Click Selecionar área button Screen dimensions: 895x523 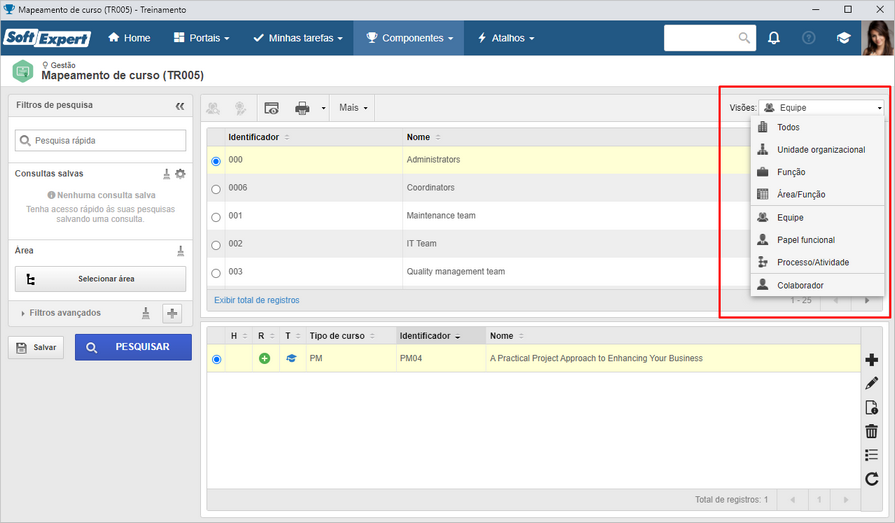tap(100, 279)
